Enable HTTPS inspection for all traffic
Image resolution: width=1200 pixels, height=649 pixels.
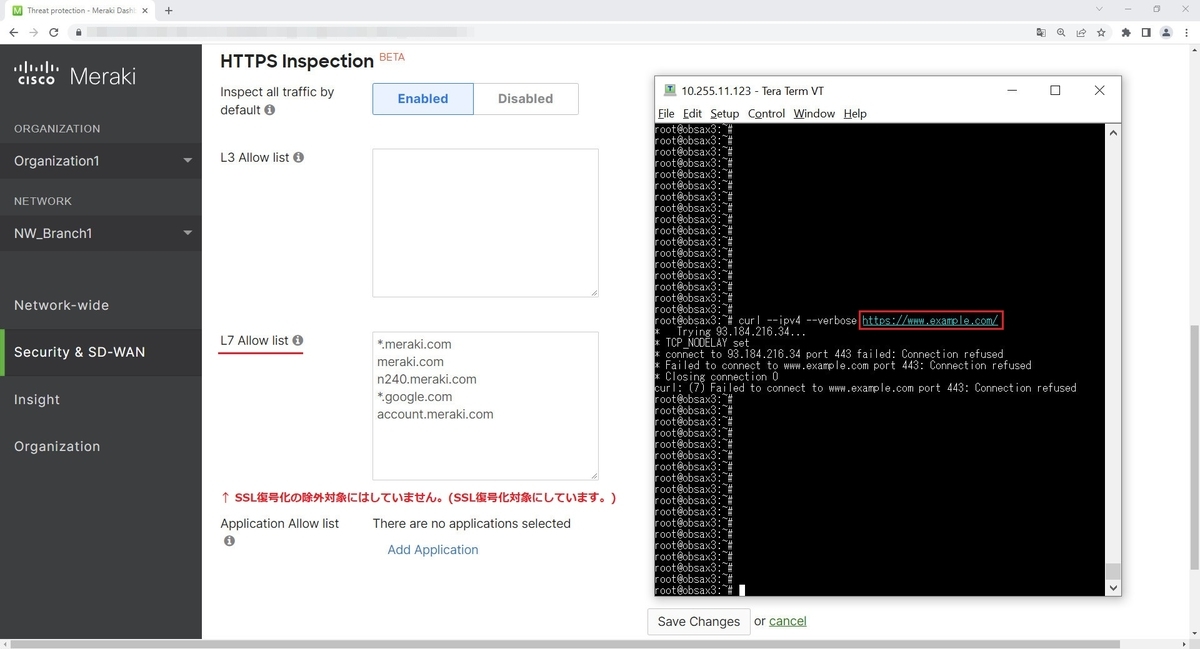point(422,98)
